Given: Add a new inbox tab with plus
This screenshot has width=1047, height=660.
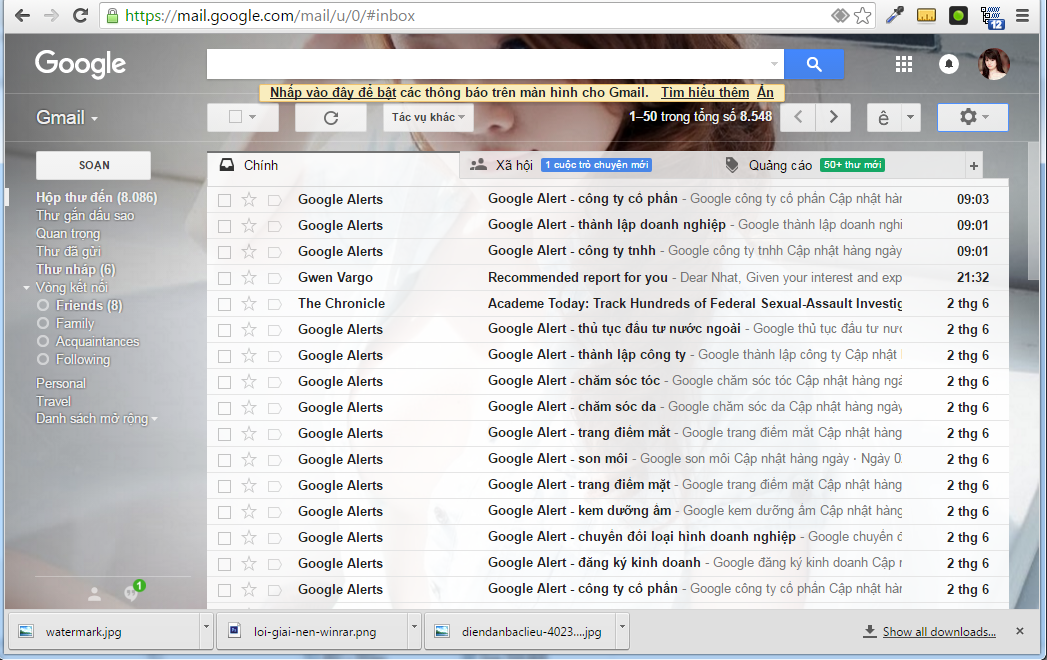Looking at the screenshot, I should 974,166.
